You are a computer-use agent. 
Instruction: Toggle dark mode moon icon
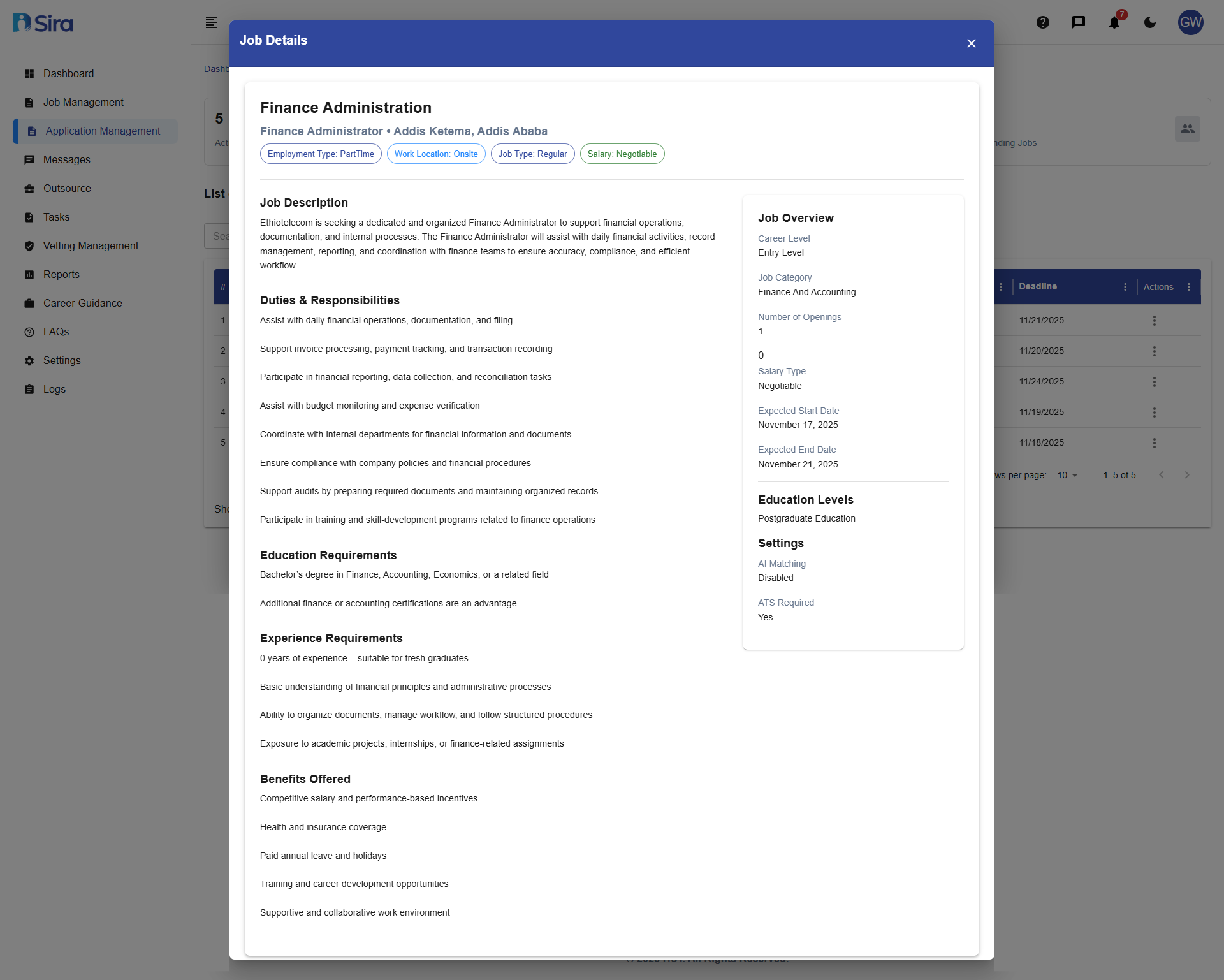click(x=1150, y=22)
